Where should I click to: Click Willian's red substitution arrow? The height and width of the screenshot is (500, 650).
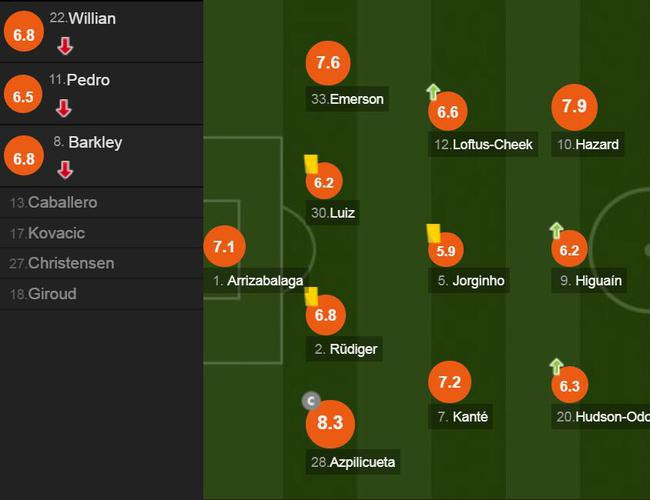65,45
